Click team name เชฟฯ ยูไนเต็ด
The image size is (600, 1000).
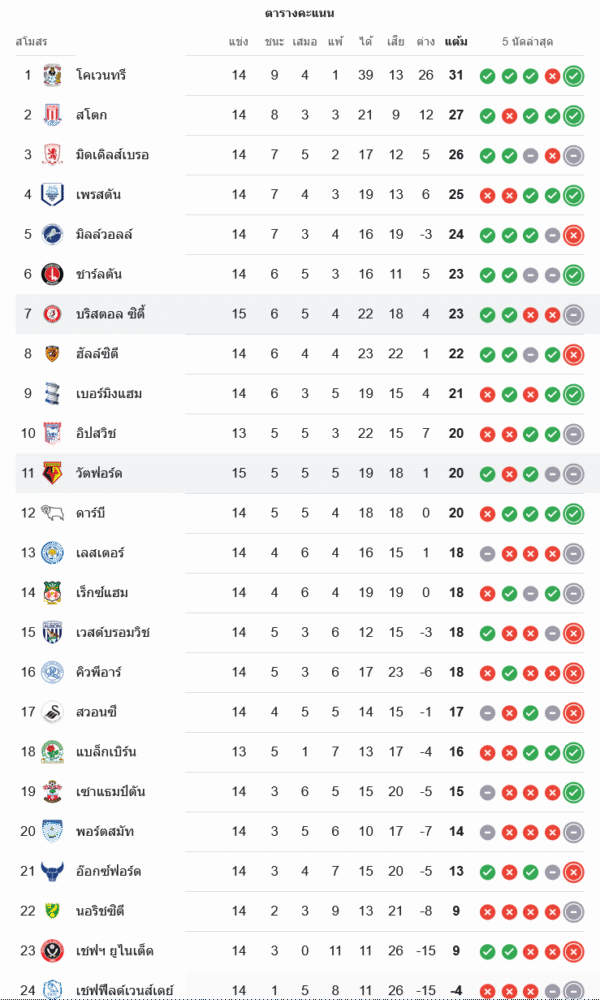click(115, 951)
